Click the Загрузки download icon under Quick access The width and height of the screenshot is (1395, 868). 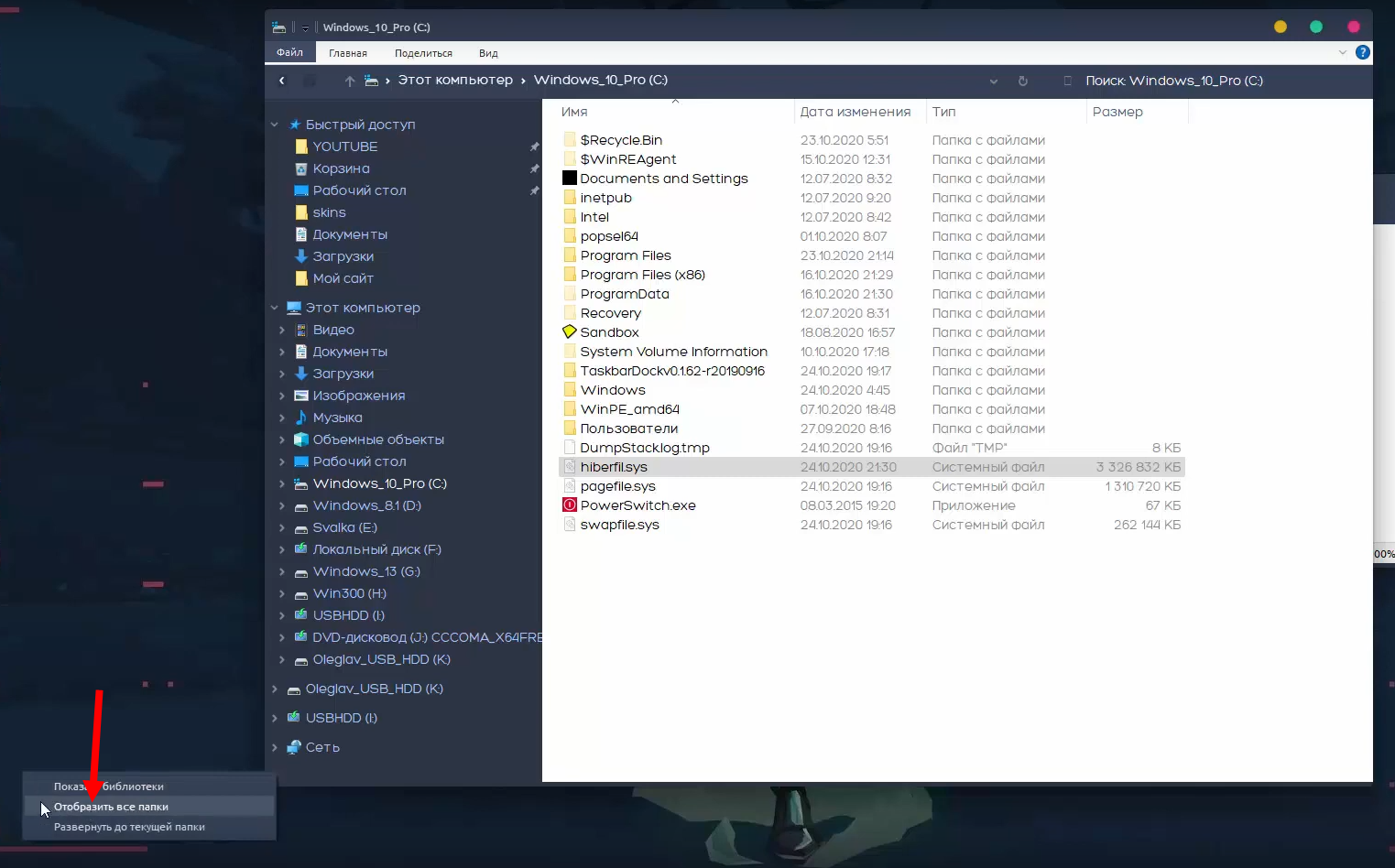301,256
